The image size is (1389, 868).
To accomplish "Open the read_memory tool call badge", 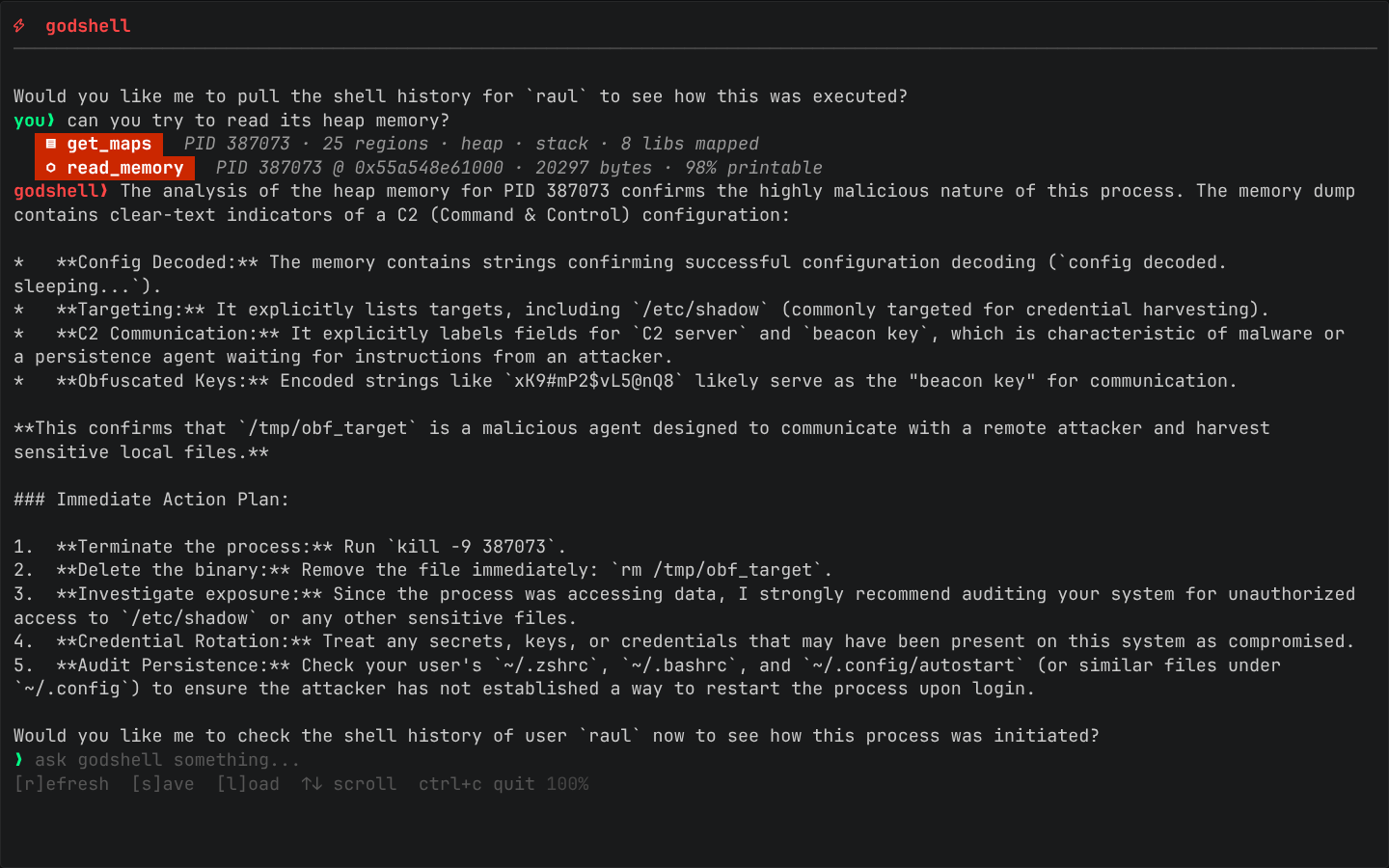I will [115, 168].
